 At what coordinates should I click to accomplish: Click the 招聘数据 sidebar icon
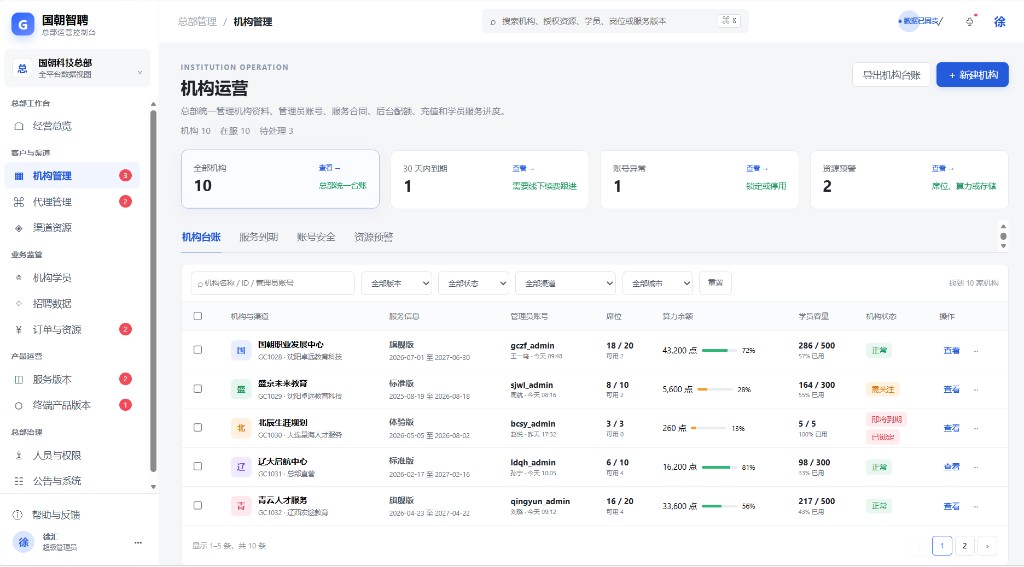[x=19, y=304]
